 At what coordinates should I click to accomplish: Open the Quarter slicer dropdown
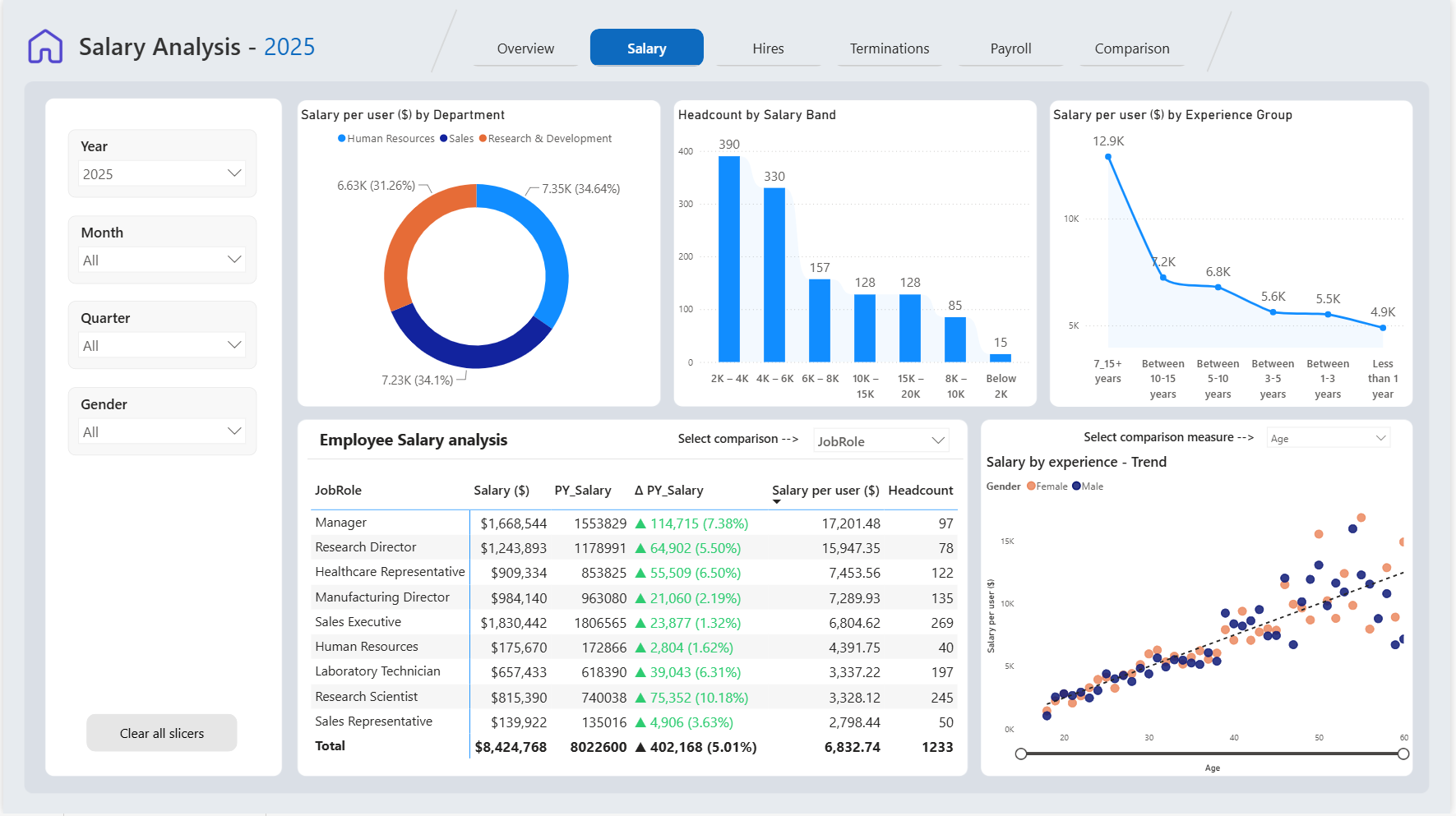[x=163, y=345]
